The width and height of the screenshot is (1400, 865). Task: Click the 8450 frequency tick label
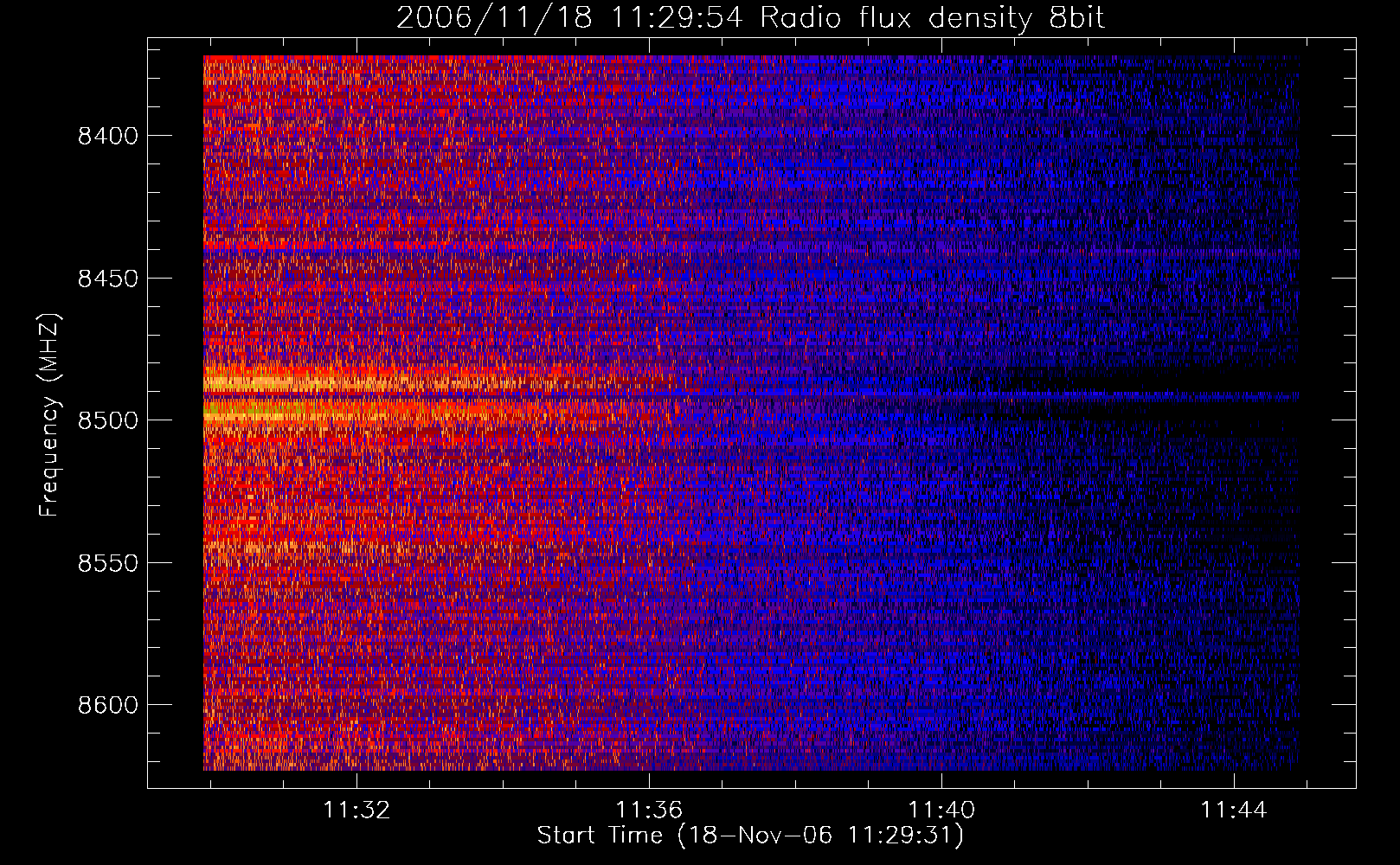pos(108,279)
